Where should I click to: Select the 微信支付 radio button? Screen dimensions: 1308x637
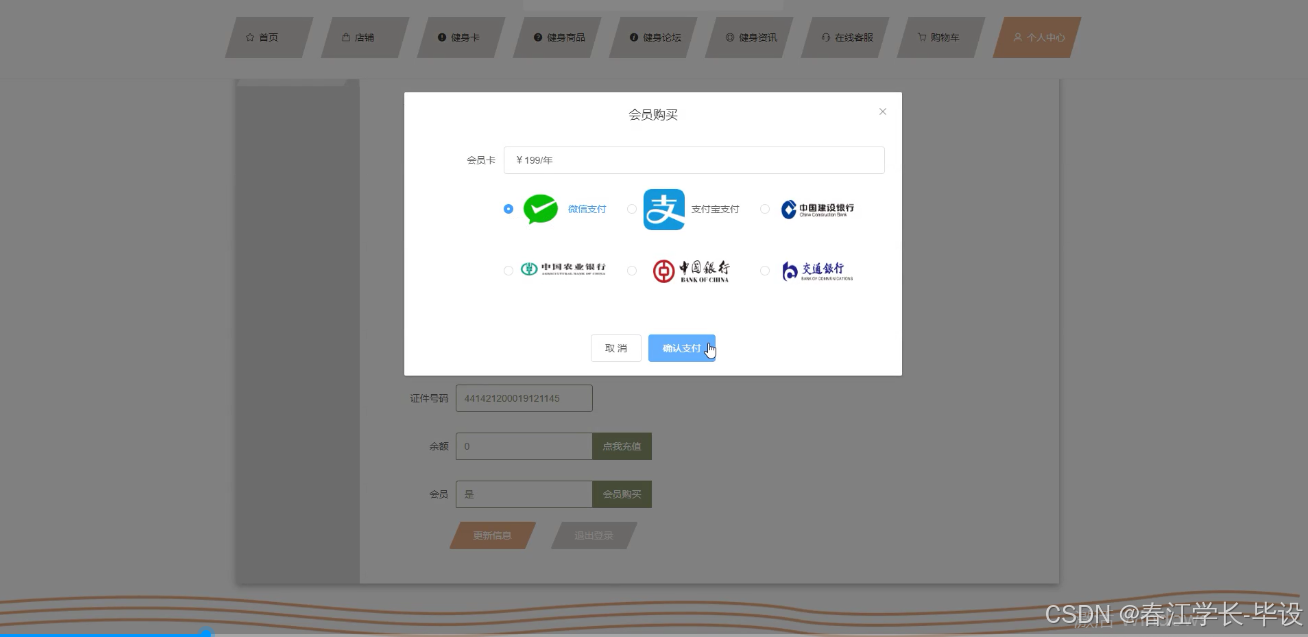coord(508,209)
